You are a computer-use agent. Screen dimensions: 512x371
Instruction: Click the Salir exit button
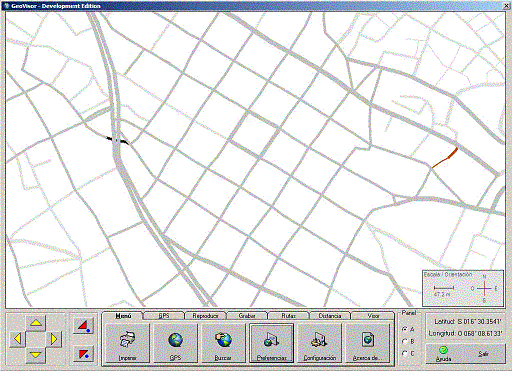(x=484, y=354)
